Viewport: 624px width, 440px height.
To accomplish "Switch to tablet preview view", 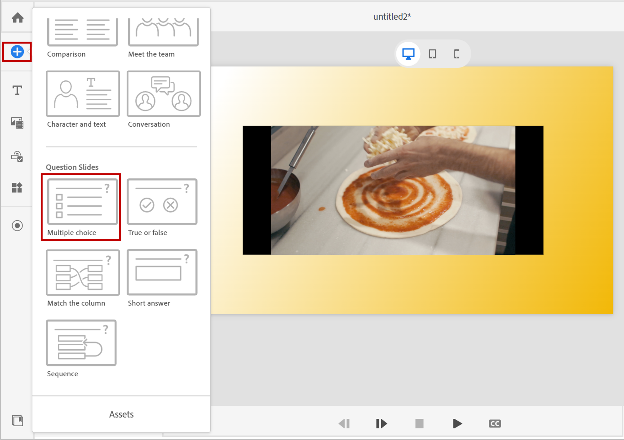I will tap(432, 54).
